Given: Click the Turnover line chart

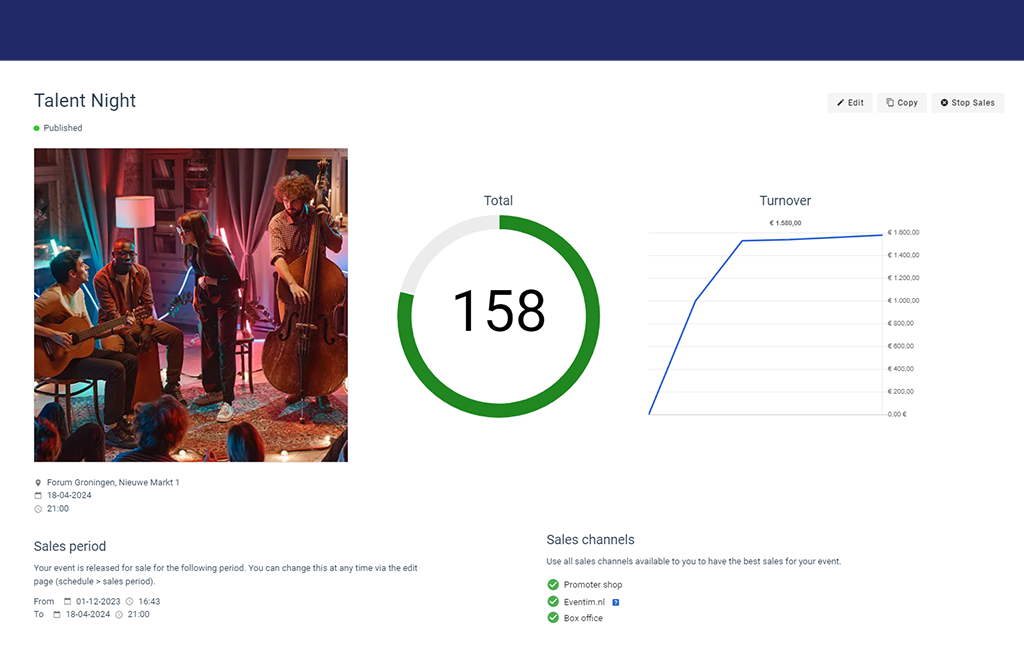Looking at the screenshot, I should coord(766,320).
